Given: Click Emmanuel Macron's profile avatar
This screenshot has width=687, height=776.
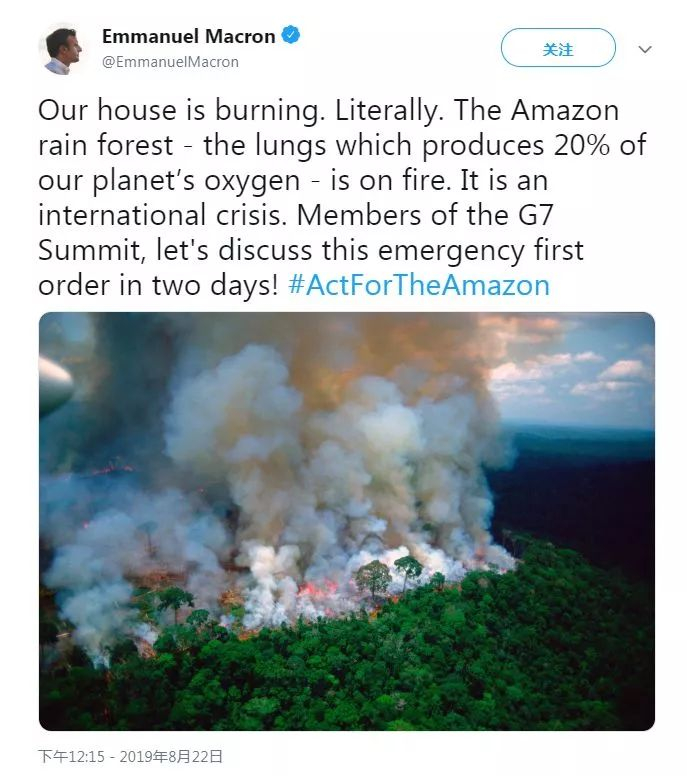Looking at the screenshot, I should click(62, 48).
